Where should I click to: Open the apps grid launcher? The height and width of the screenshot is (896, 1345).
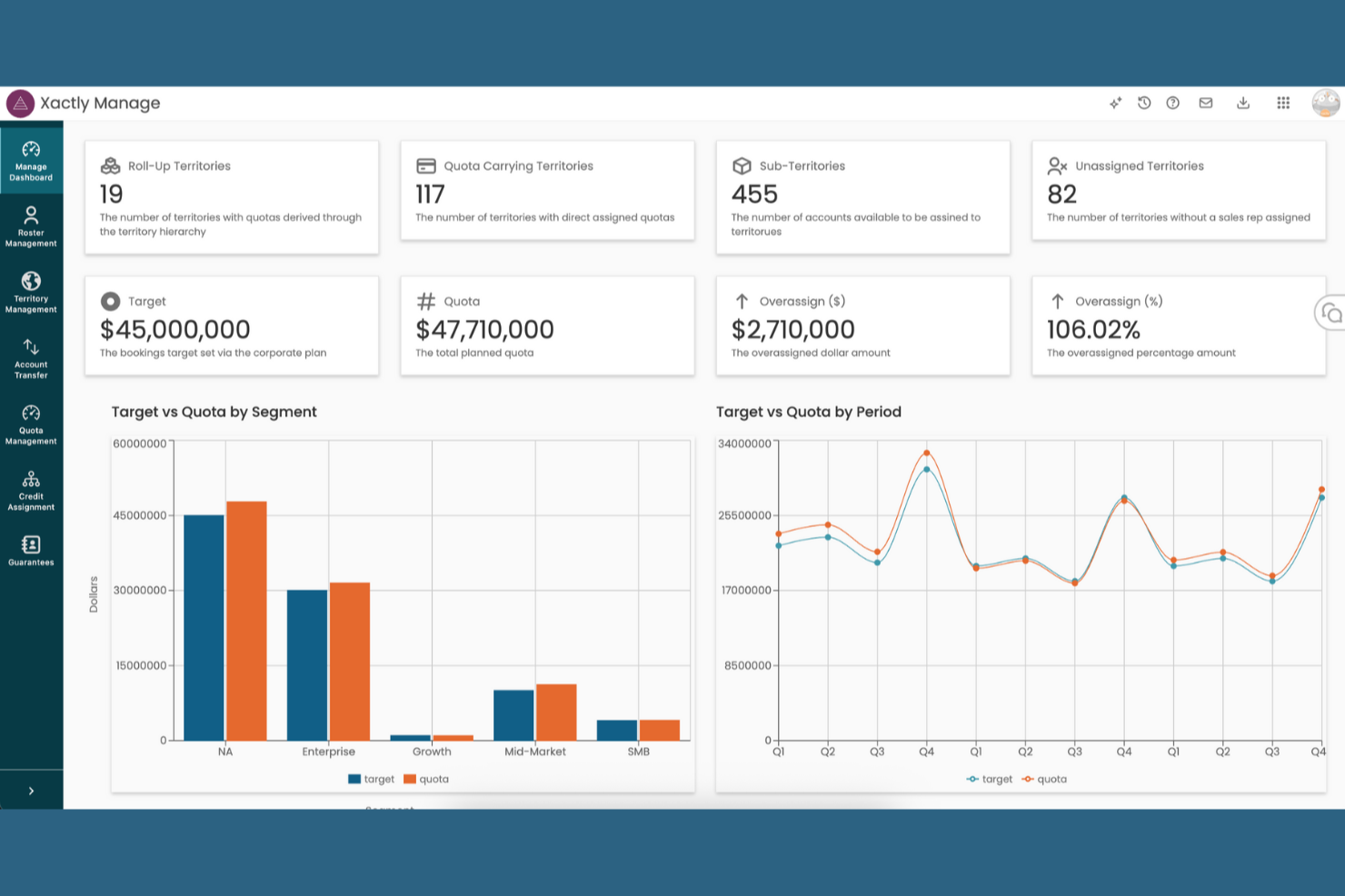tap(1283, 104)
